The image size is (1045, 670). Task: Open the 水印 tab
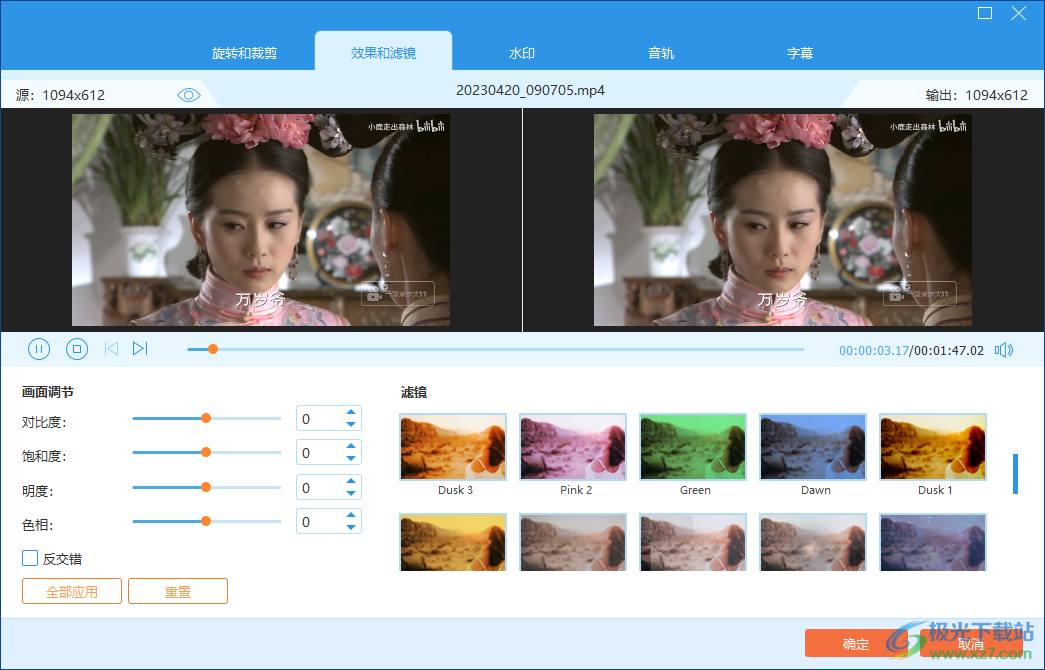point(522,53)
